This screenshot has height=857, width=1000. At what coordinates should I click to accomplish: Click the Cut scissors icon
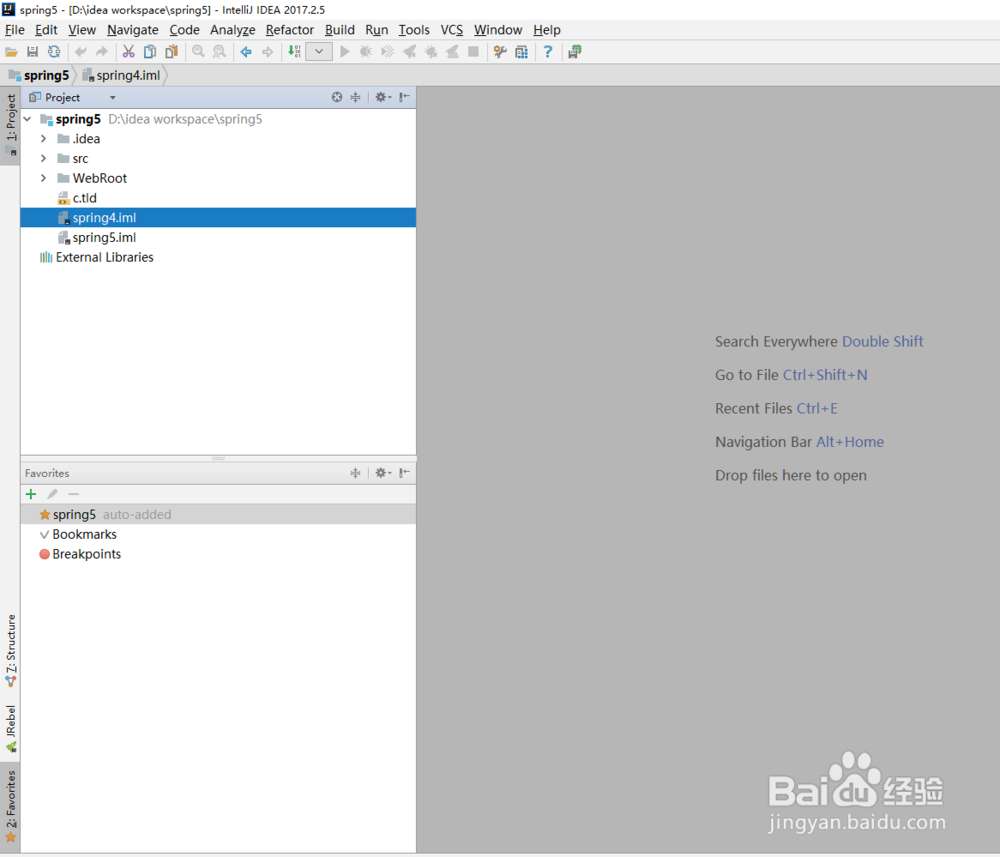point(128,52)
